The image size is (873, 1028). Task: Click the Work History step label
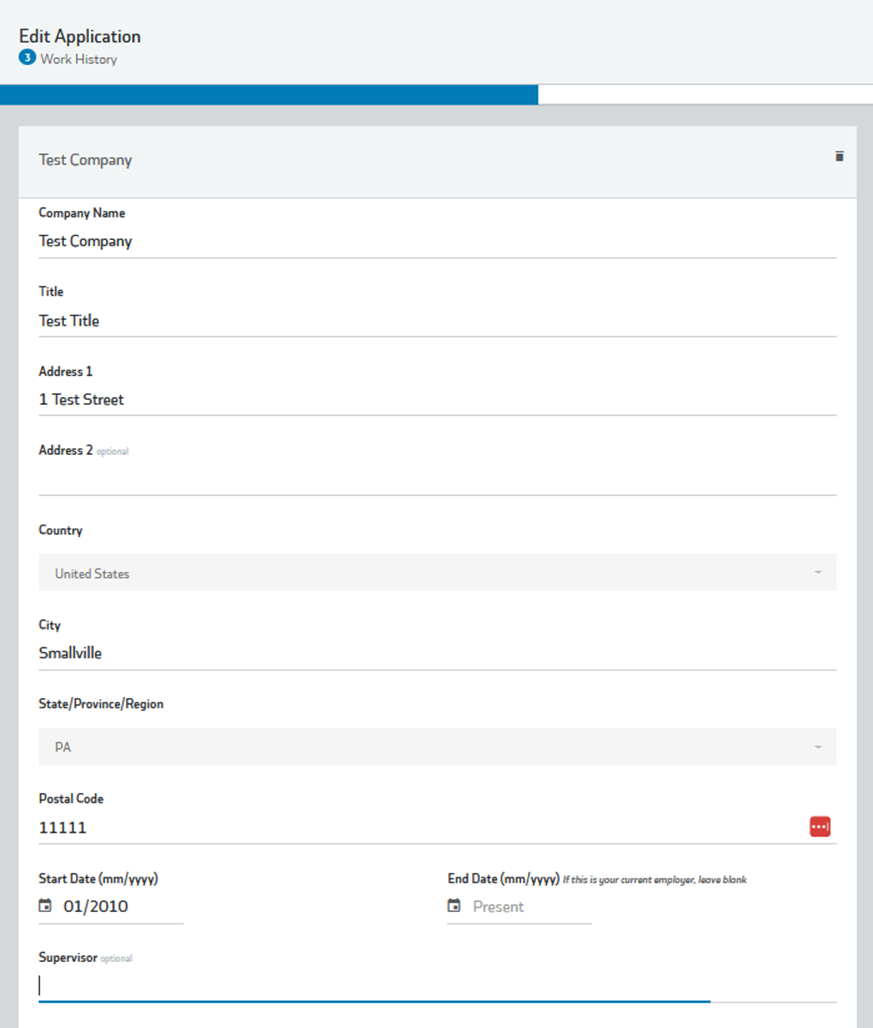point(78,59)
